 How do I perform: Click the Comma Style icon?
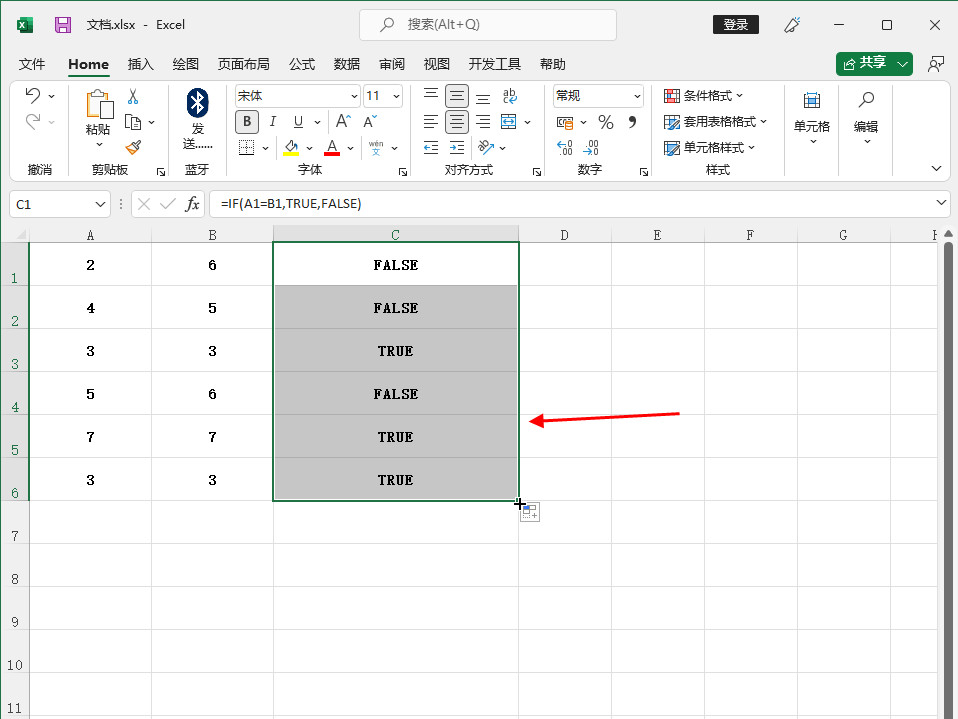[632, 122]
